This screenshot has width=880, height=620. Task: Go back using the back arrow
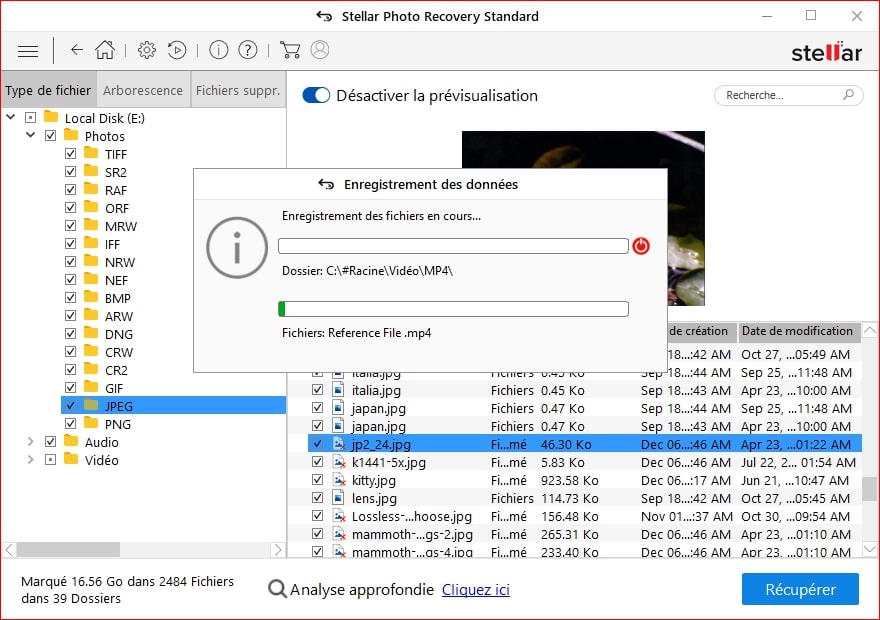[x=77, y=50]
